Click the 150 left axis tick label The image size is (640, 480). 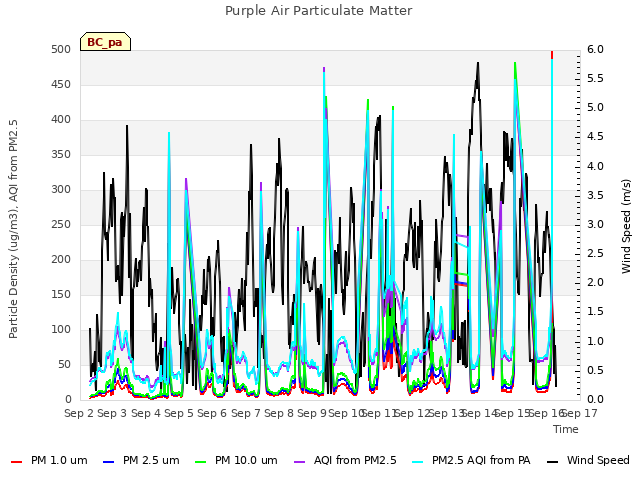coord(61,295)
